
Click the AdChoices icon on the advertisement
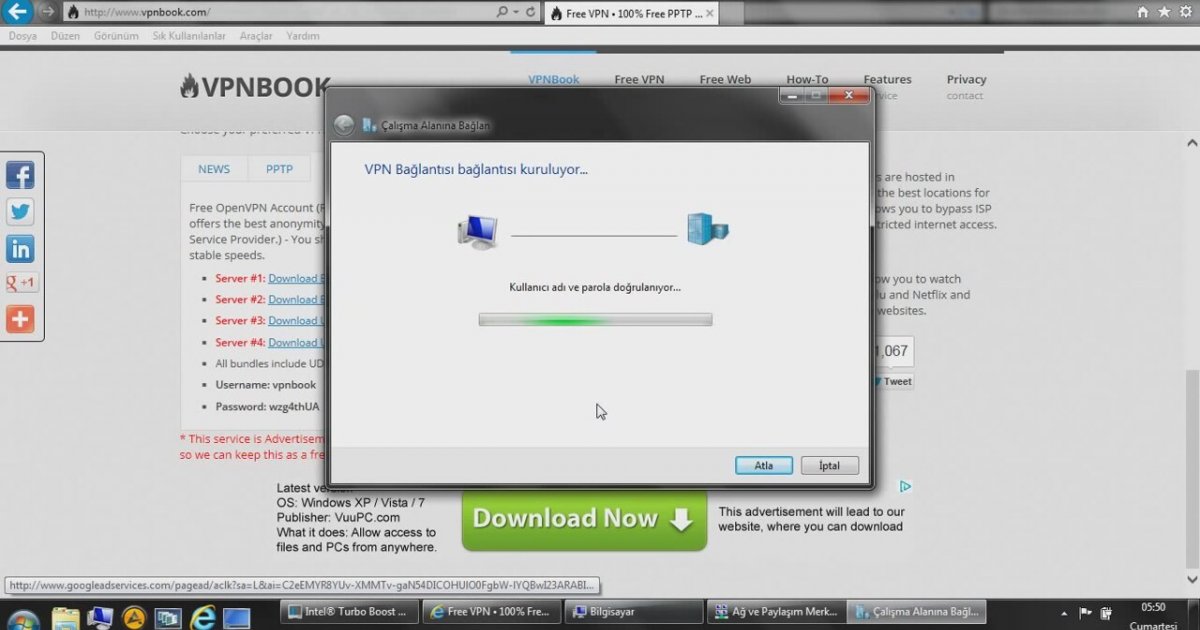click(x=905, y=487)
